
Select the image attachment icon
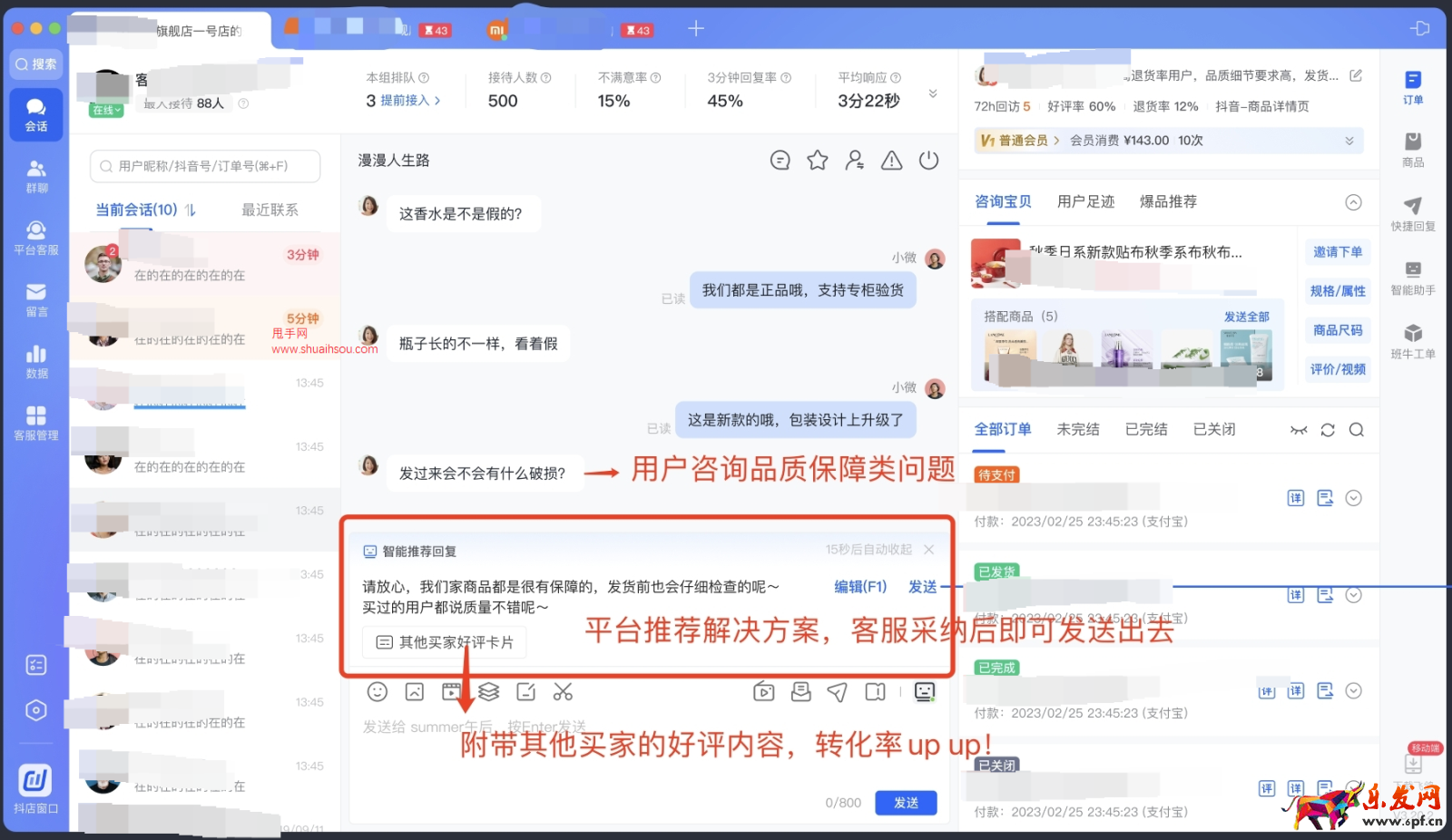416,691
